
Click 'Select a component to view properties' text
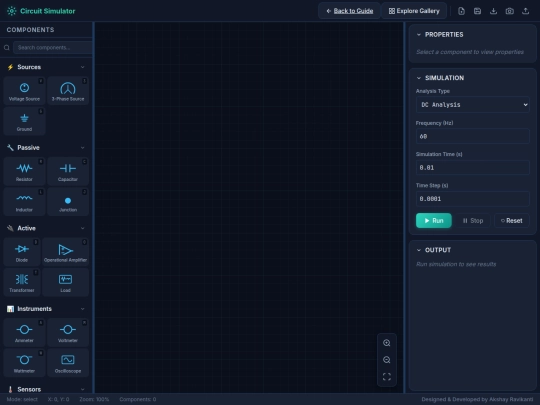tap(470, 52)
